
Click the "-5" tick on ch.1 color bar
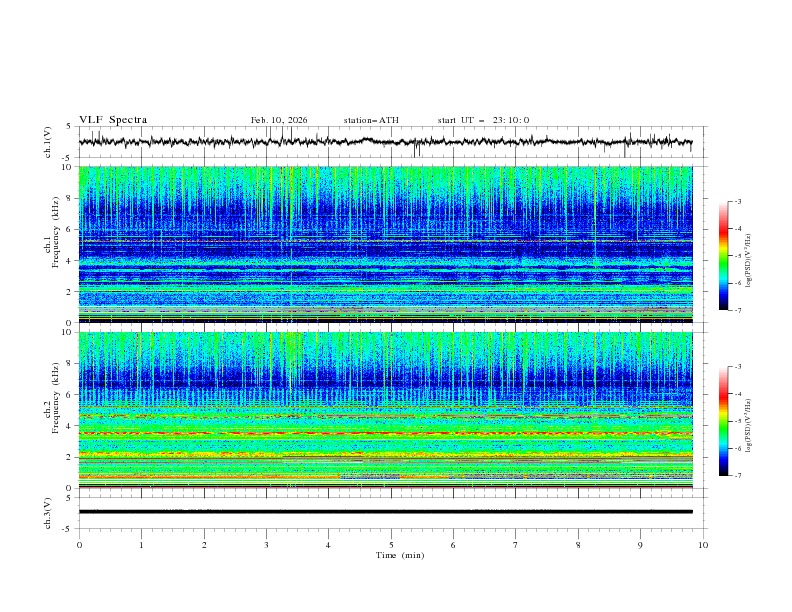click(x=738, y=256)
